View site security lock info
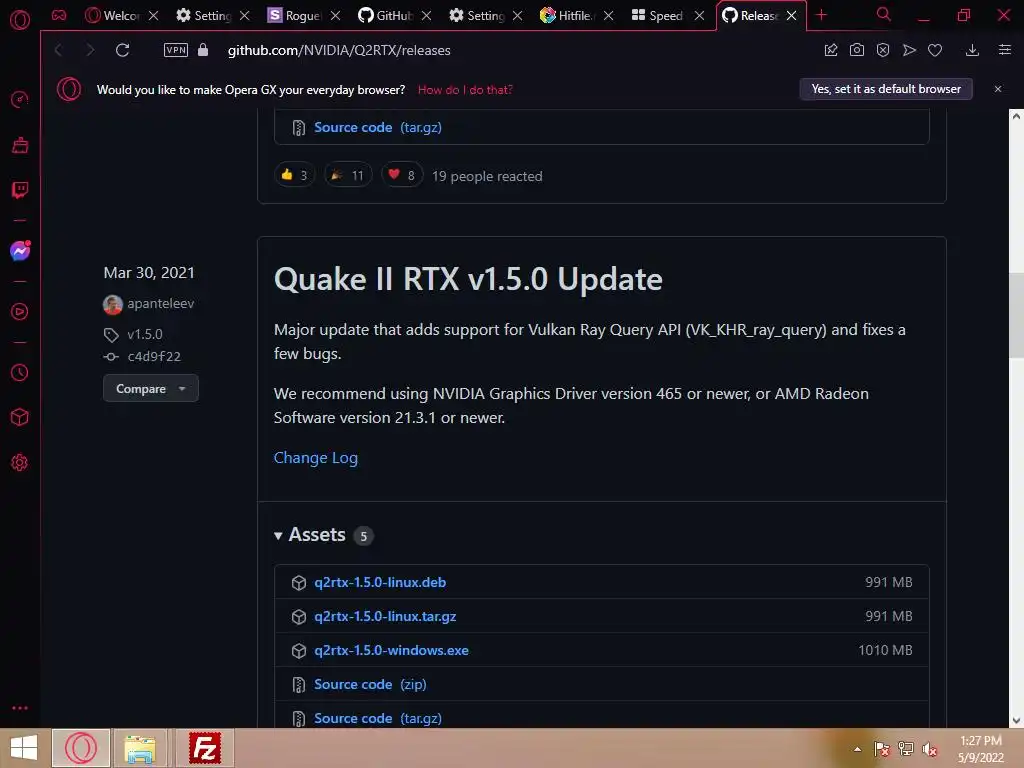The image size is (1024, 768). [203, 50]
